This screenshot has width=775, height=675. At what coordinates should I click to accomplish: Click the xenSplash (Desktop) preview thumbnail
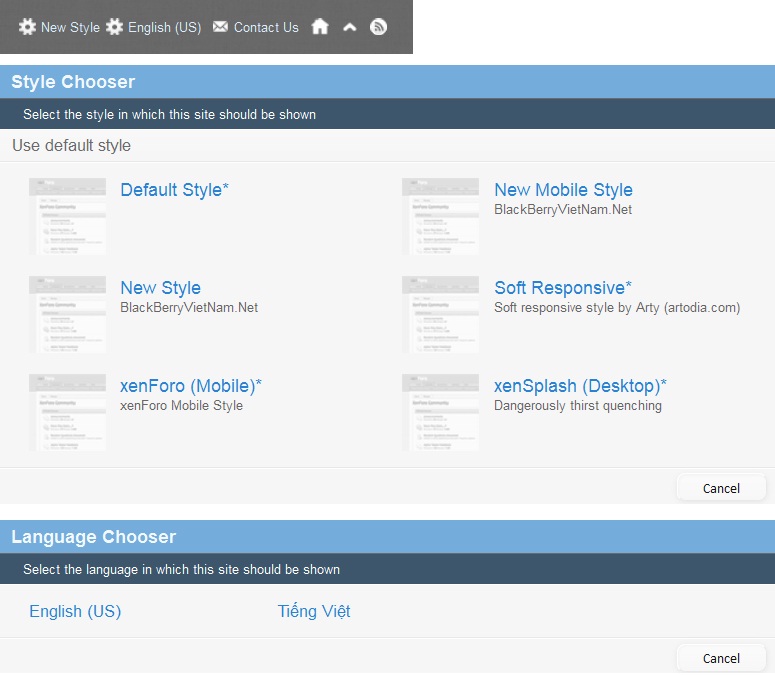[440, 412]
